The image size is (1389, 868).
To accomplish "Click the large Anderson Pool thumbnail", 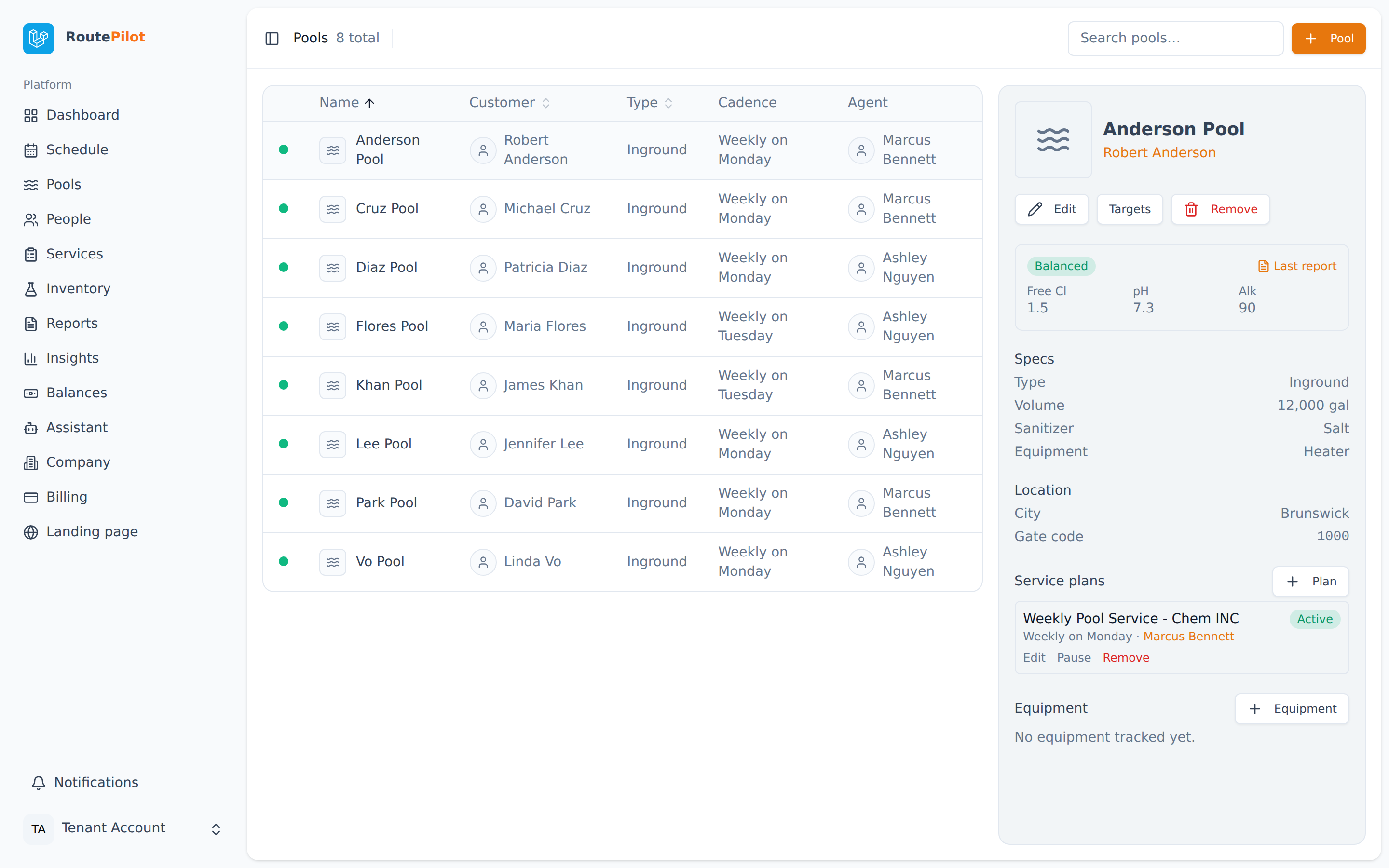I will point(1053,140).
